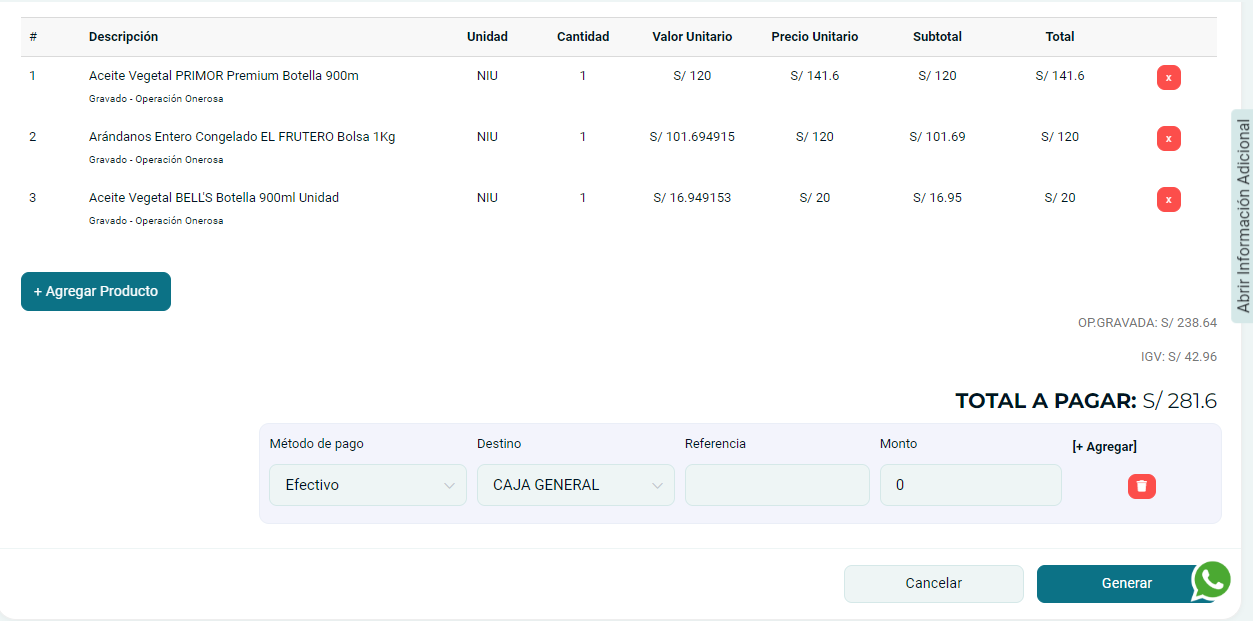Focus the Referencia input field
Viewport: 1253px width, 621px height.
(x=777, y=485)
